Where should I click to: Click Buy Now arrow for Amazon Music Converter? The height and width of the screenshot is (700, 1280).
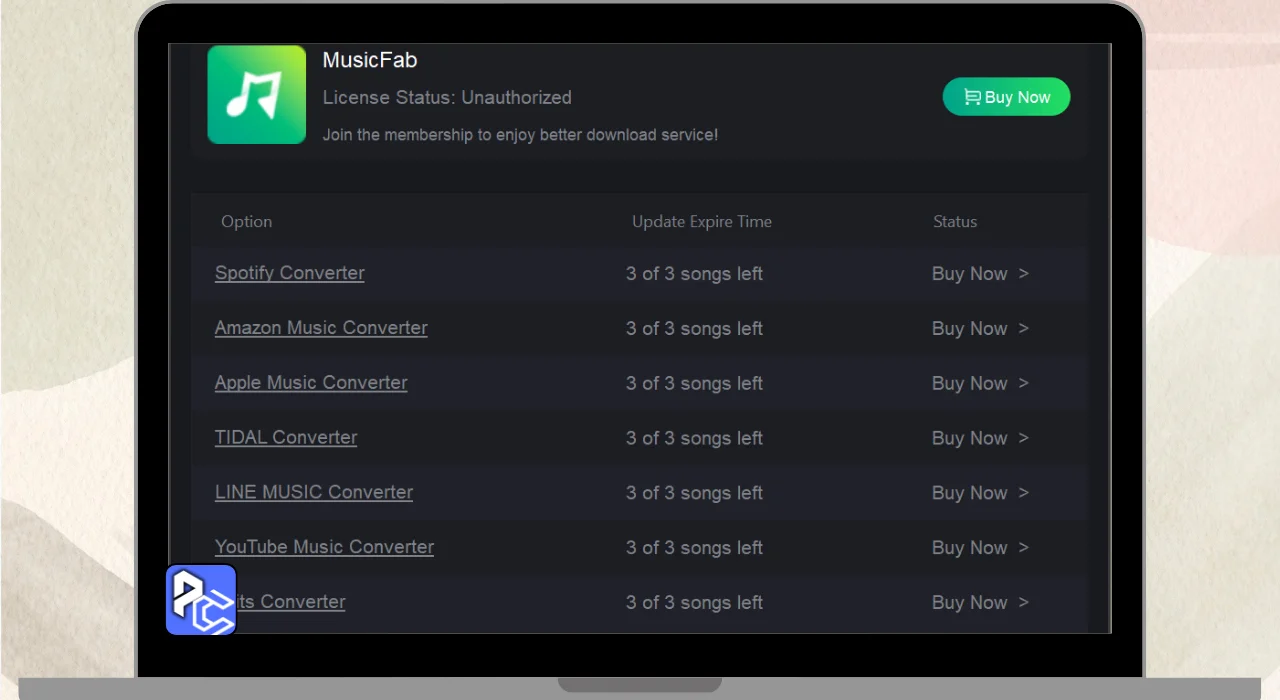click(x=979, y=328)
